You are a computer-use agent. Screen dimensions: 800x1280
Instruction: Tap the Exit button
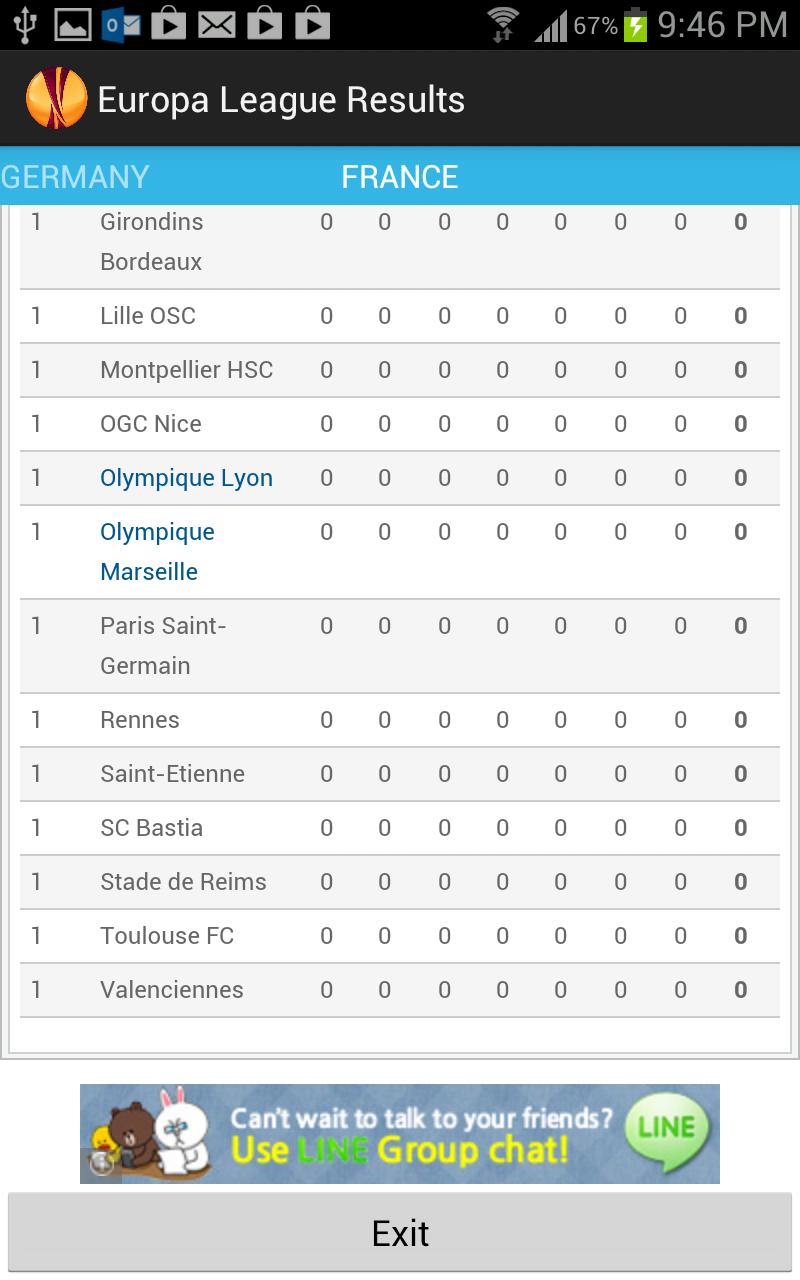[400, 1232]
